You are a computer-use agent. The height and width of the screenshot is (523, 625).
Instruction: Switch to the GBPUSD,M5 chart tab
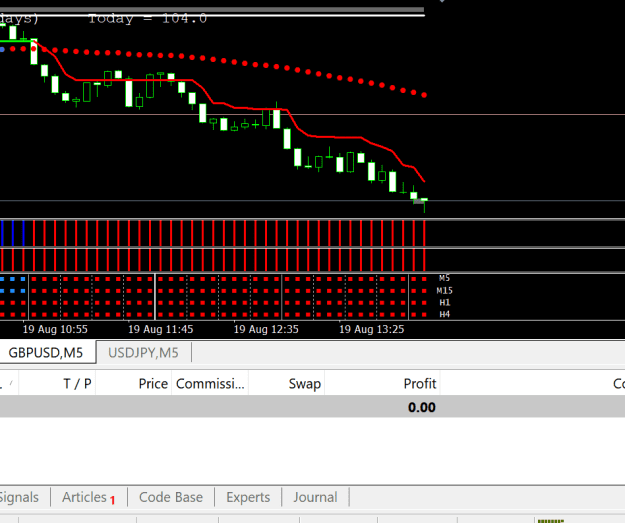[45, 353]
